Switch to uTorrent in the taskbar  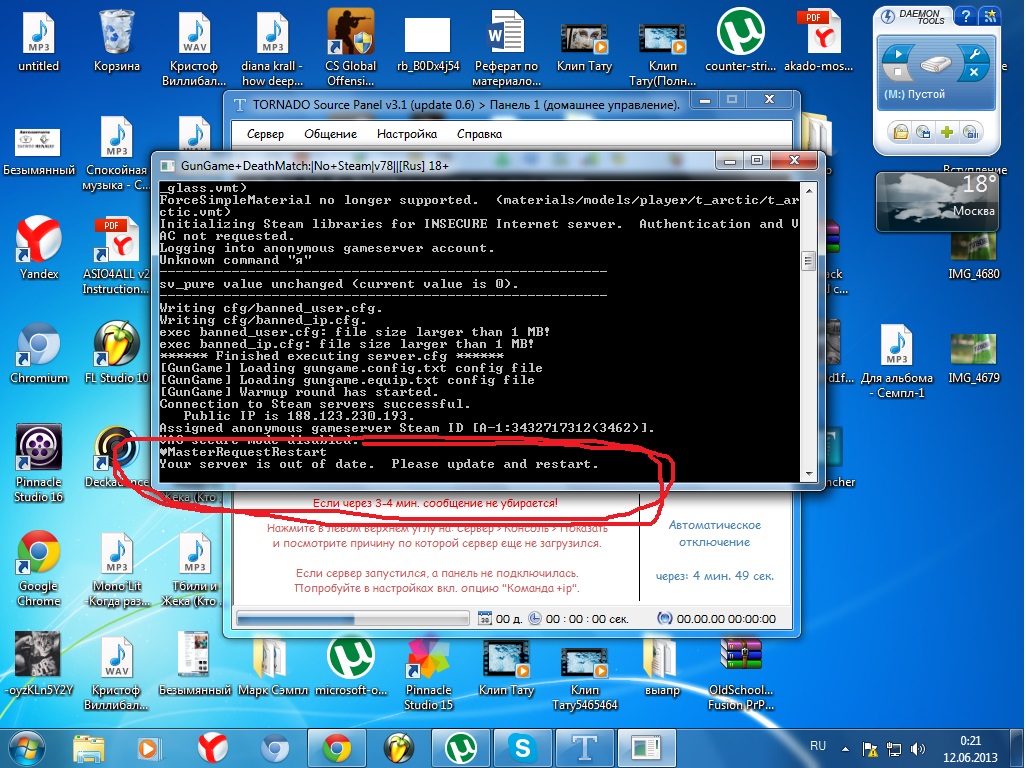[x=461, y=748]
